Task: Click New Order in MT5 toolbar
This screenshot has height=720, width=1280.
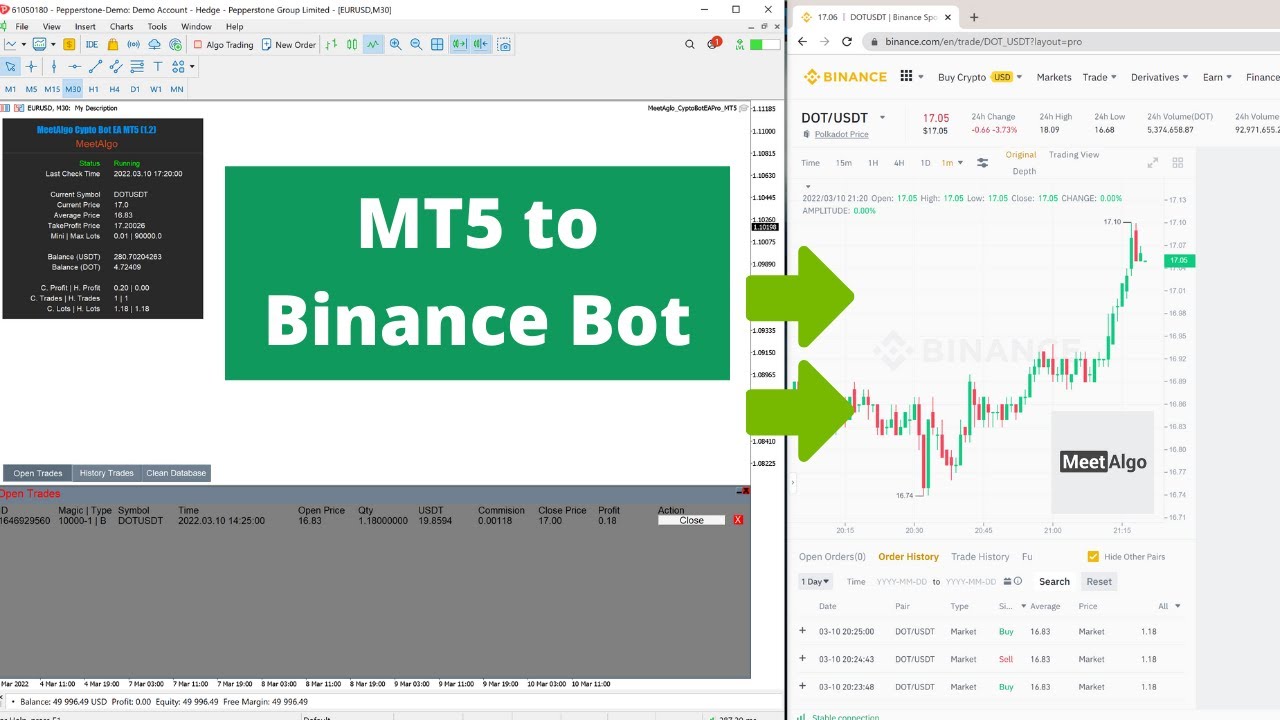Action: tap(289, 44)
